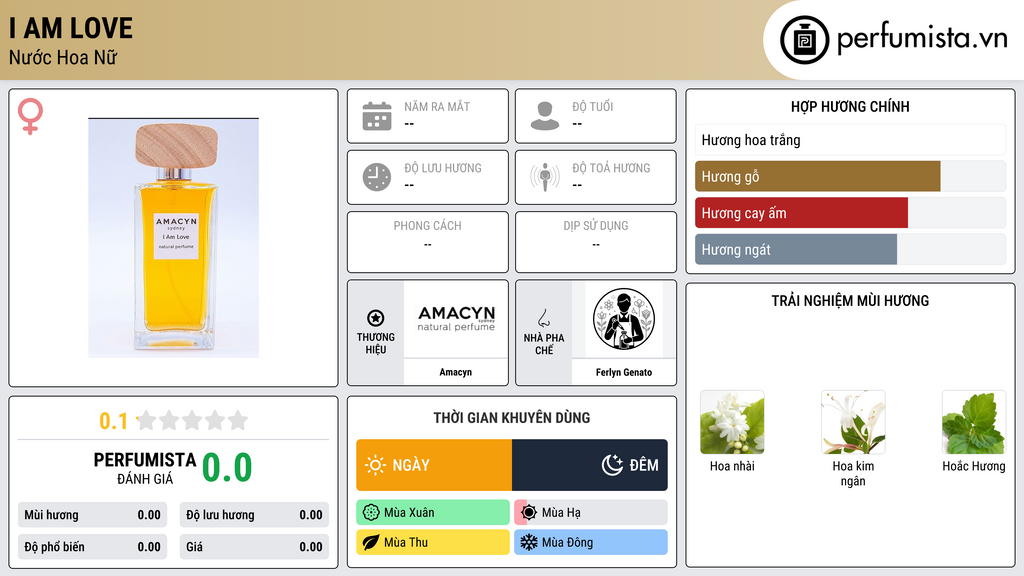
Task: Click the I AM LOVE title
Action: coord(71,29)
